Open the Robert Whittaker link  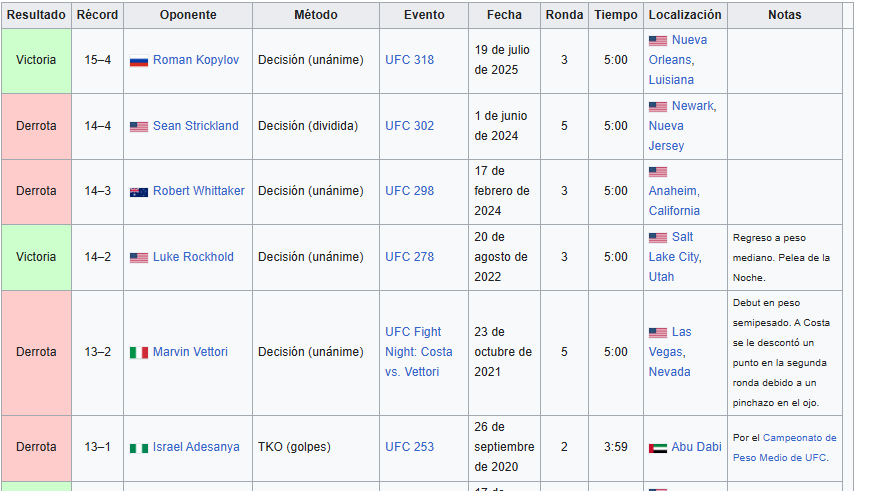pos(199,191)
